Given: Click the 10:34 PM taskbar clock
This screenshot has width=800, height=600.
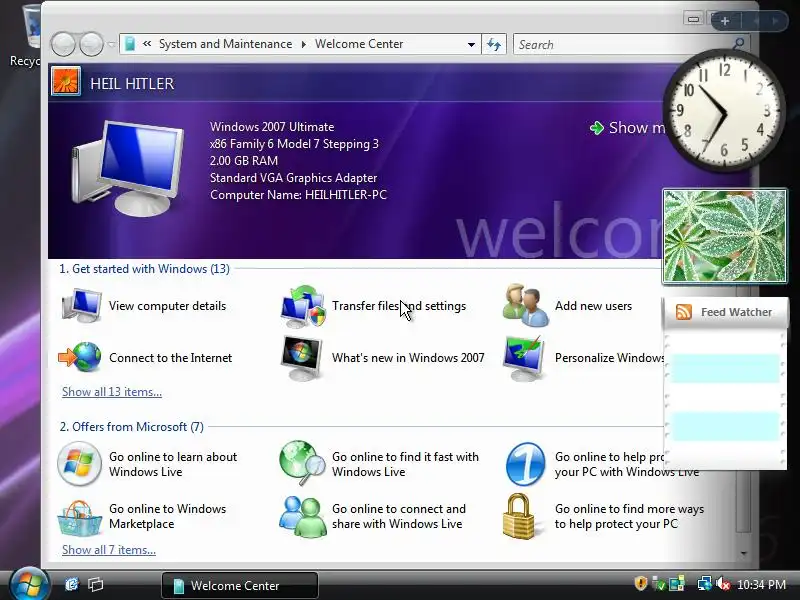Looking at the screenshot, I should pyautogui.click(x=761, y=584).
